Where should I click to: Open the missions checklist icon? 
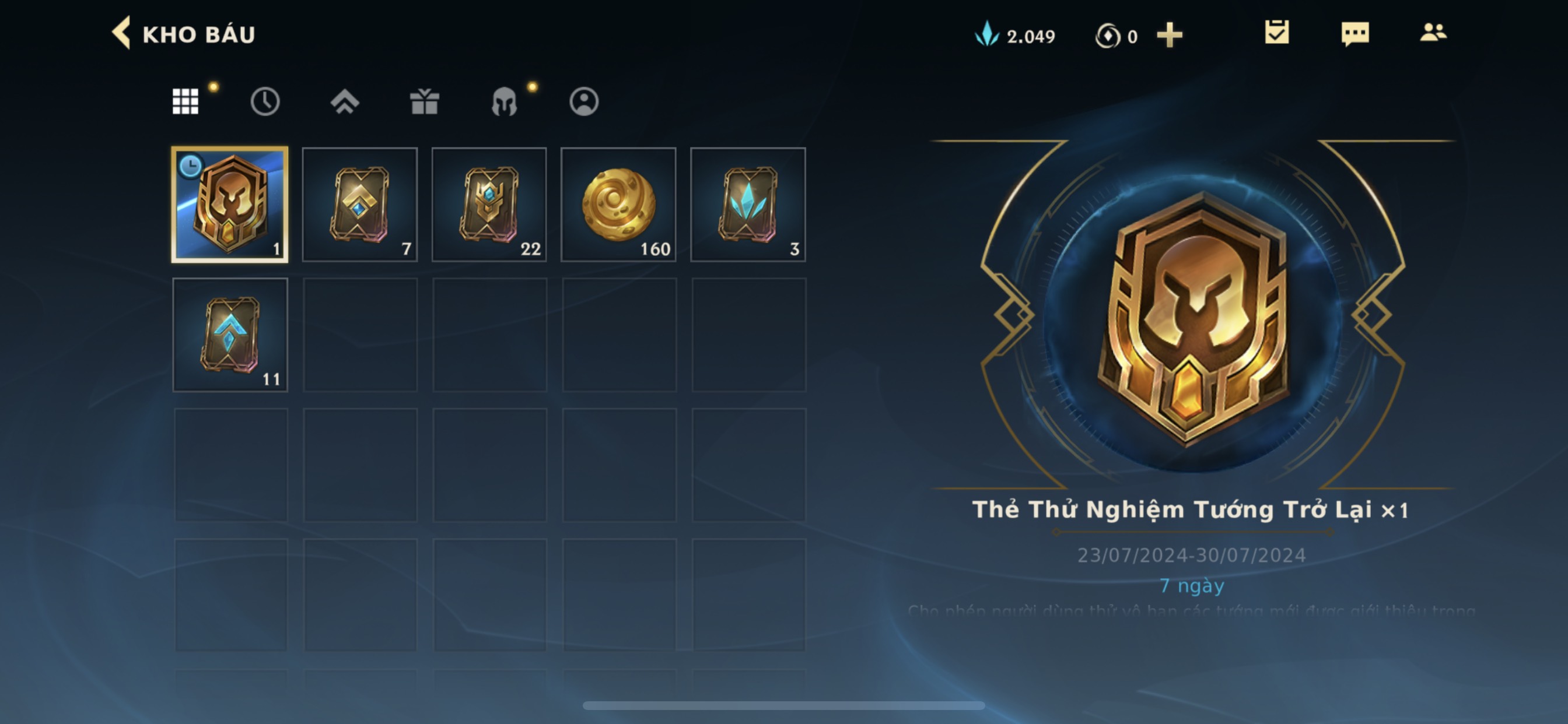[1276, 32]
